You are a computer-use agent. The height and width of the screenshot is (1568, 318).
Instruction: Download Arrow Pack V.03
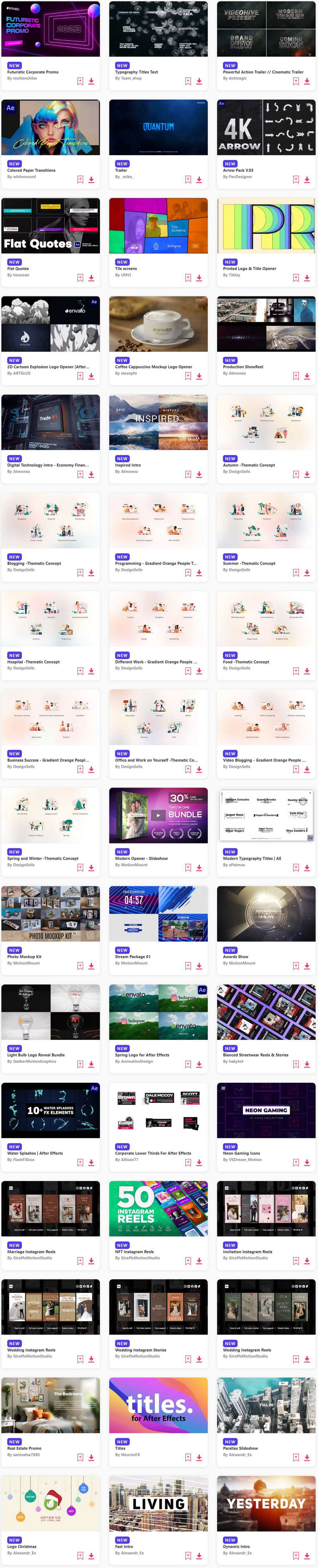click(307, 179)
